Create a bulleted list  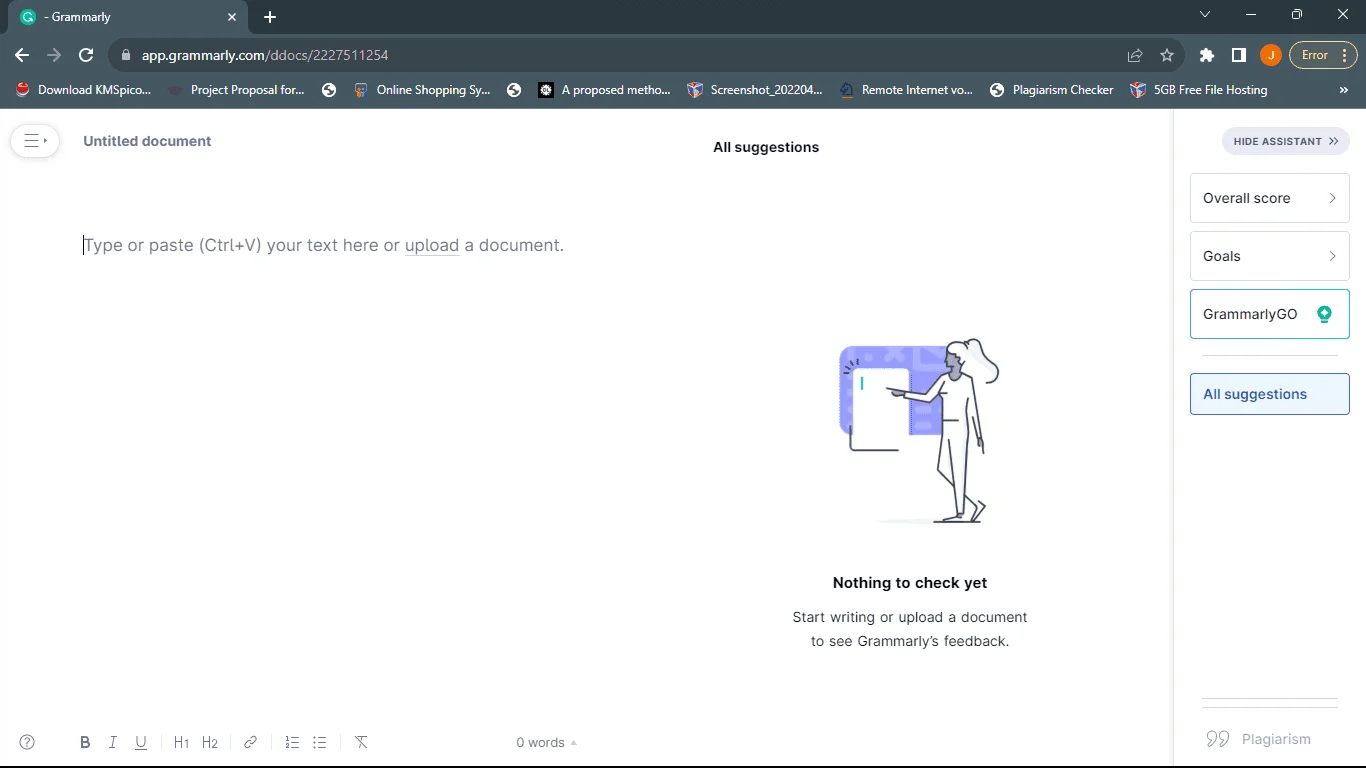320,742
